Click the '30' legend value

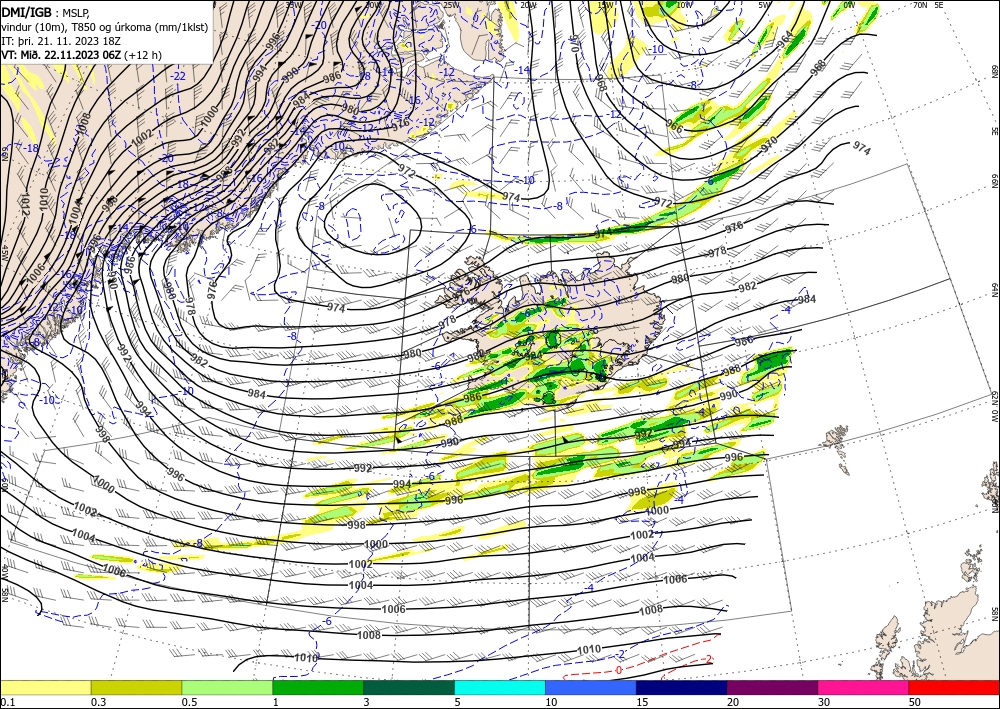(824, 702)
